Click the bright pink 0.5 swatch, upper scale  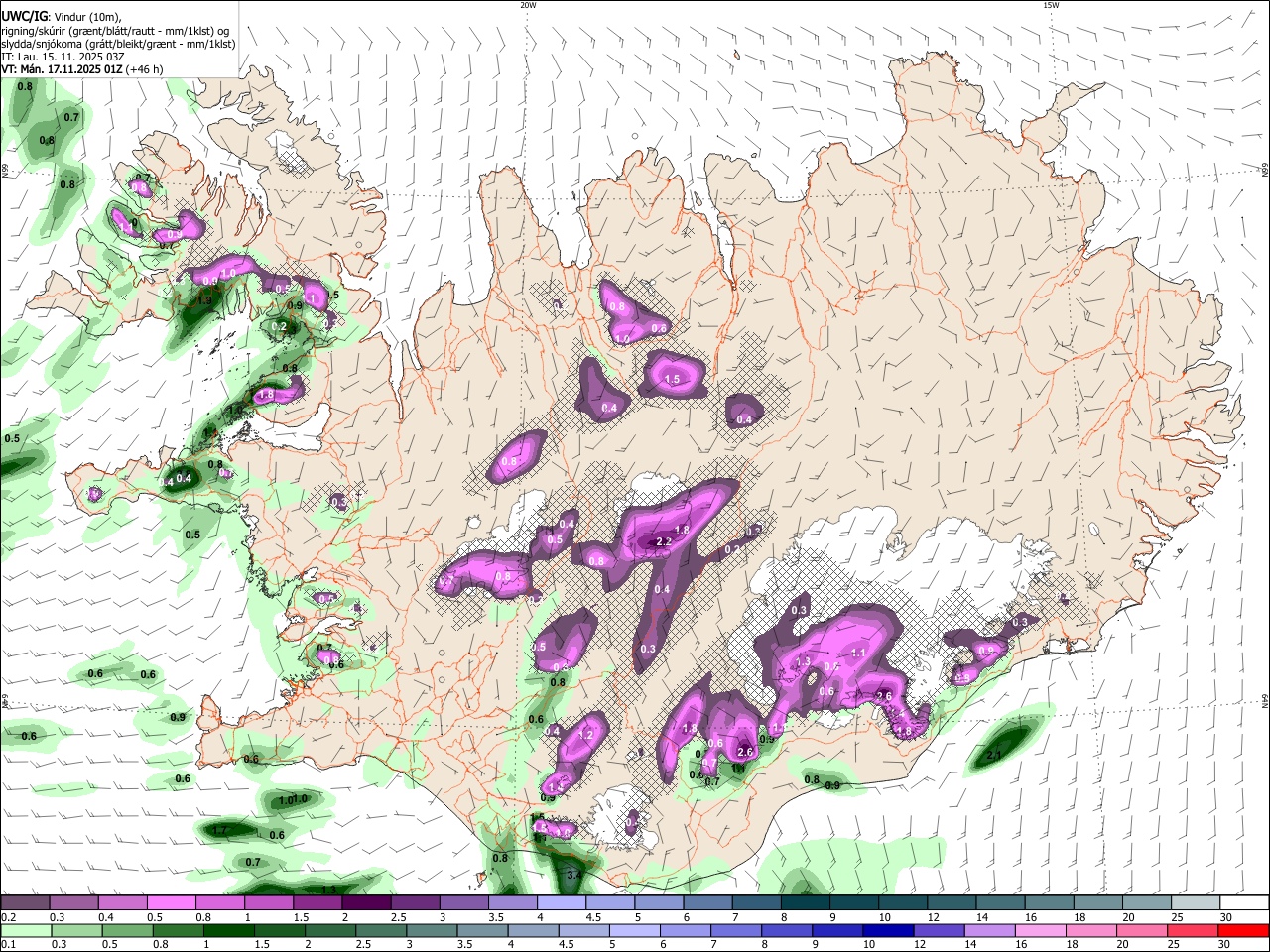pyautogui.click(x=171, y=902)
